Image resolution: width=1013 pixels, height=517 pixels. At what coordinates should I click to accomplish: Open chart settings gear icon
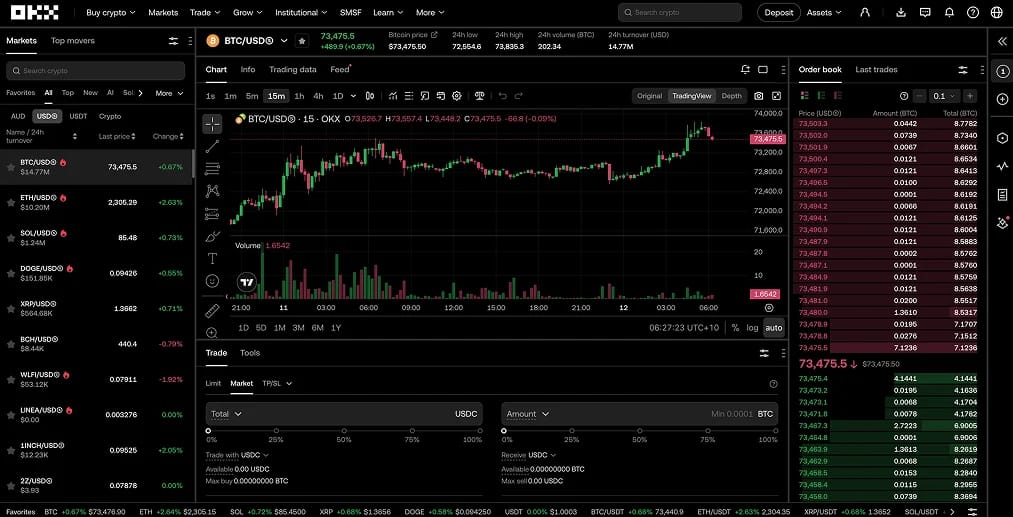coord(457,96)
